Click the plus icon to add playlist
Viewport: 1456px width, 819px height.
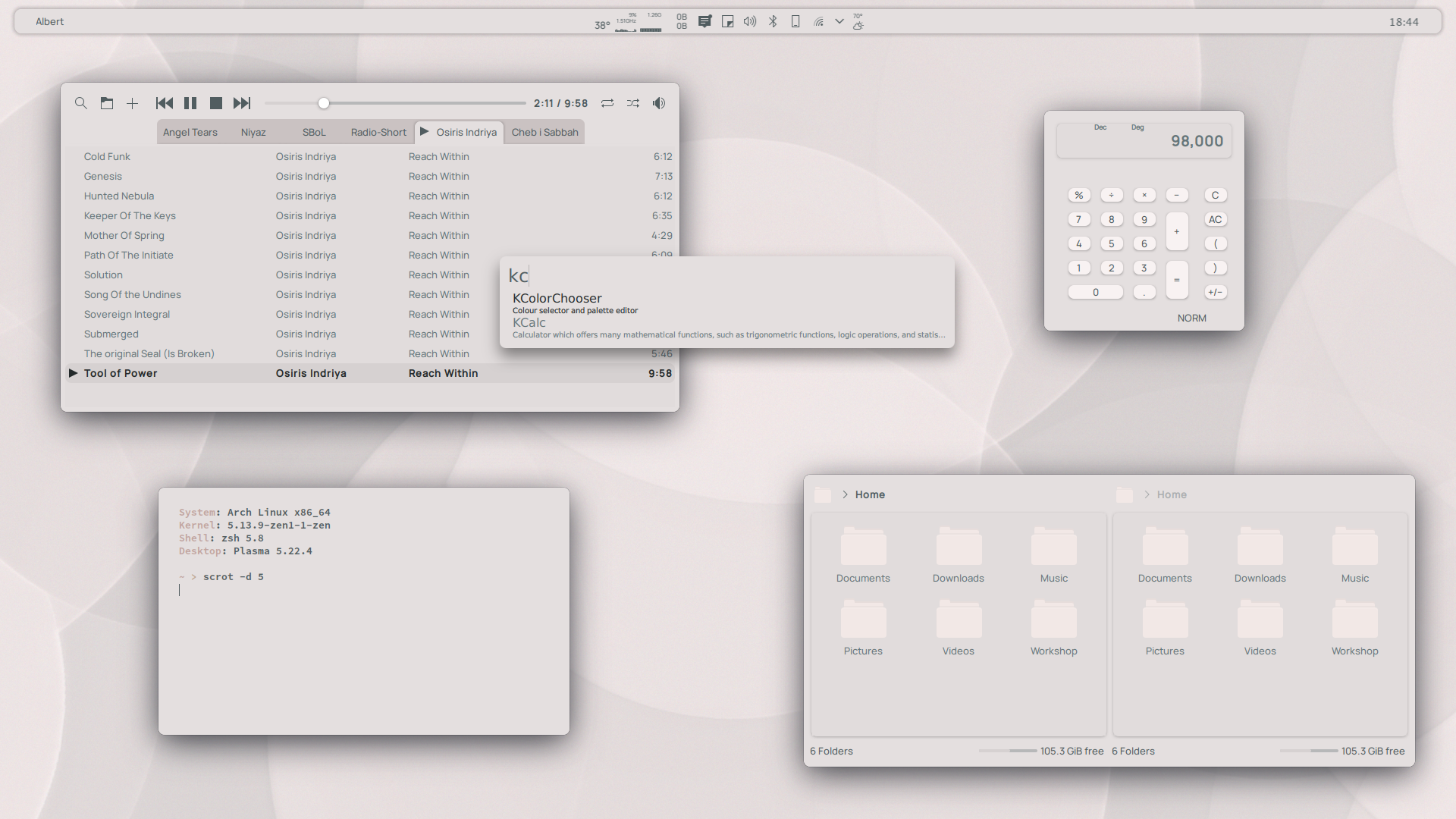click(132, 103)
